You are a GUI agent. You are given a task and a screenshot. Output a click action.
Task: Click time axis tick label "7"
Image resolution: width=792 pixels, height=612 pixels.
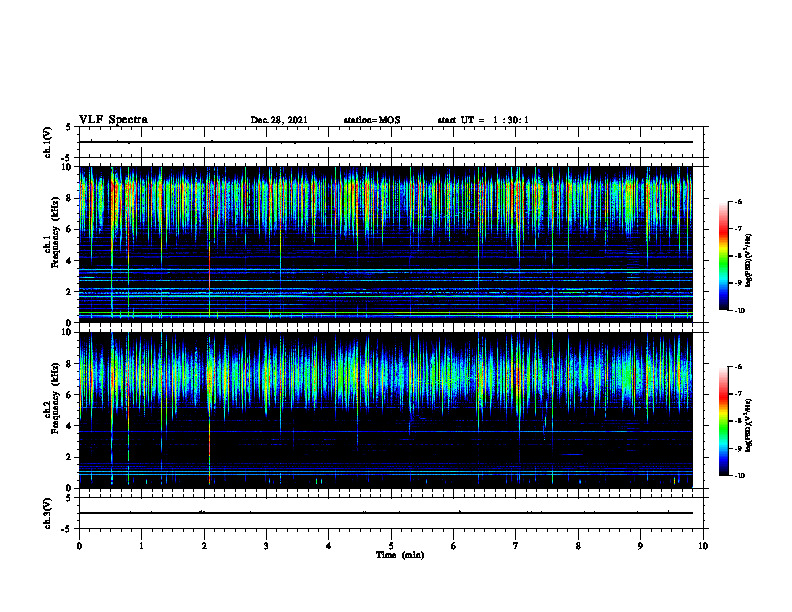[x=516, y=546]
